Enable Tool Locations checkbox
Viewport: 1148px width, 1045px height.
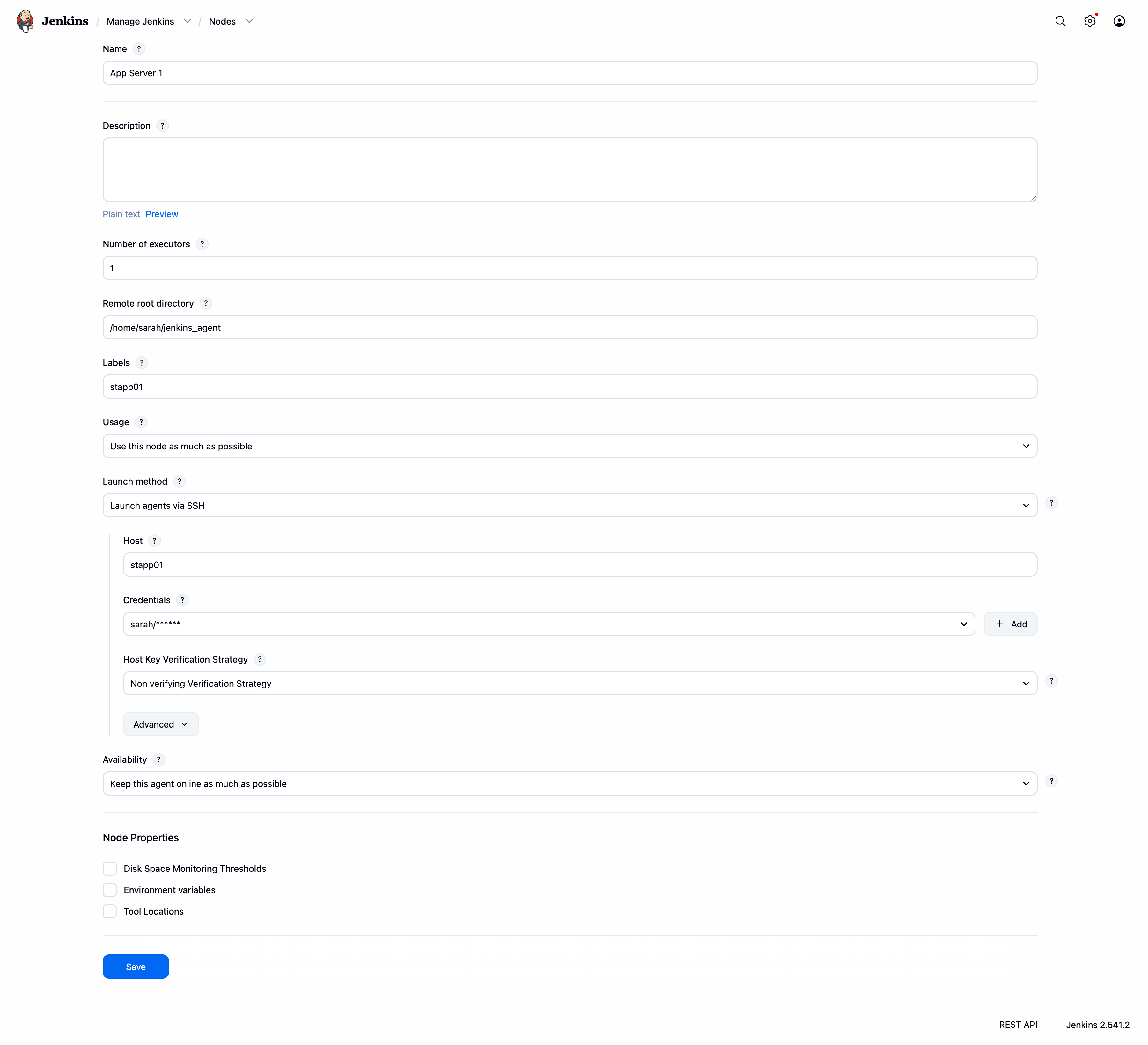click(x=110, y=911)
